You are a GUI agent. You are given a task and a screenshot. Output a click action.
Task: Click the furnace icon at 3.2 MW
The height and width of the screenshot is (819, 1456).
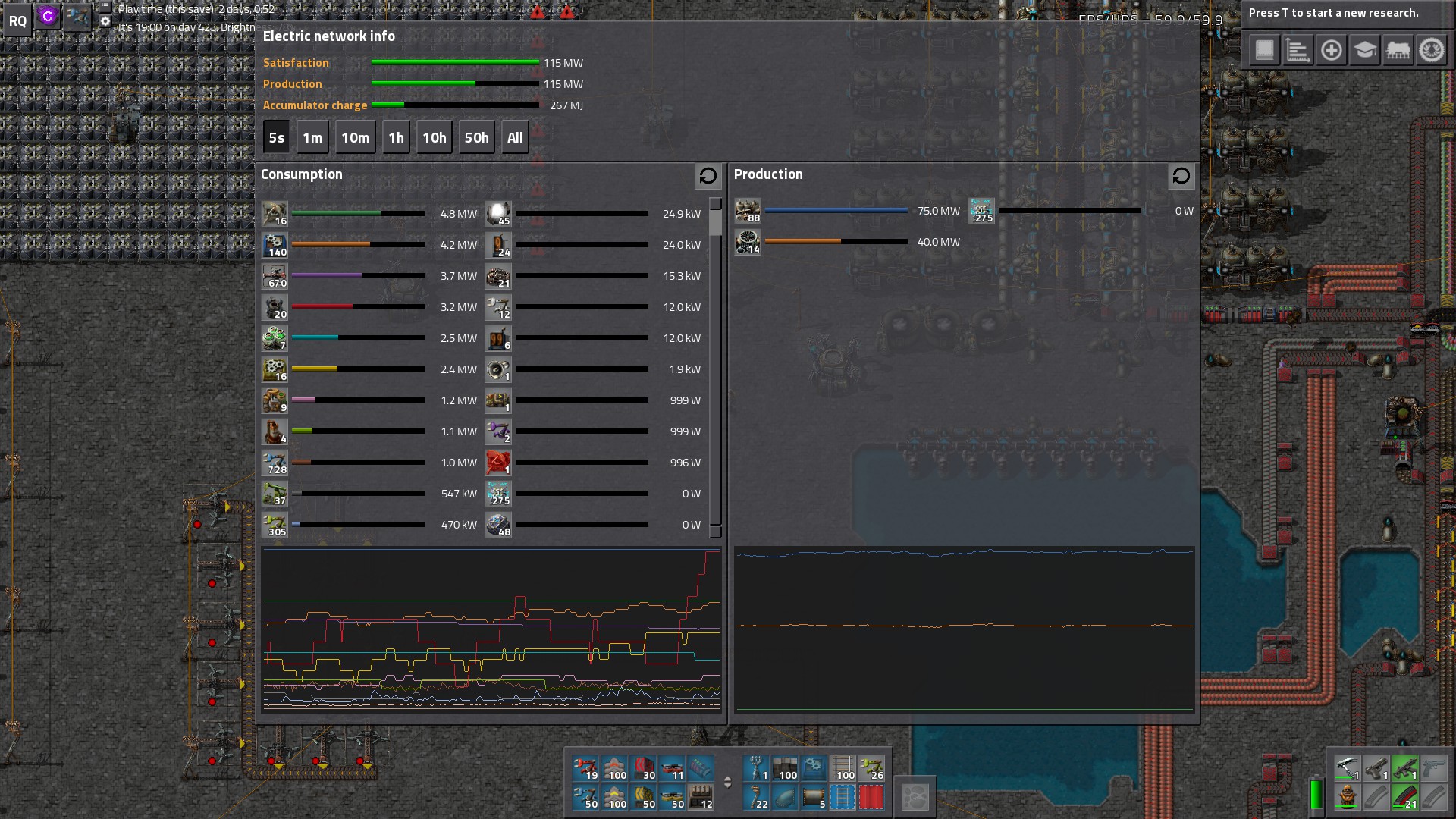pos(275,307)
